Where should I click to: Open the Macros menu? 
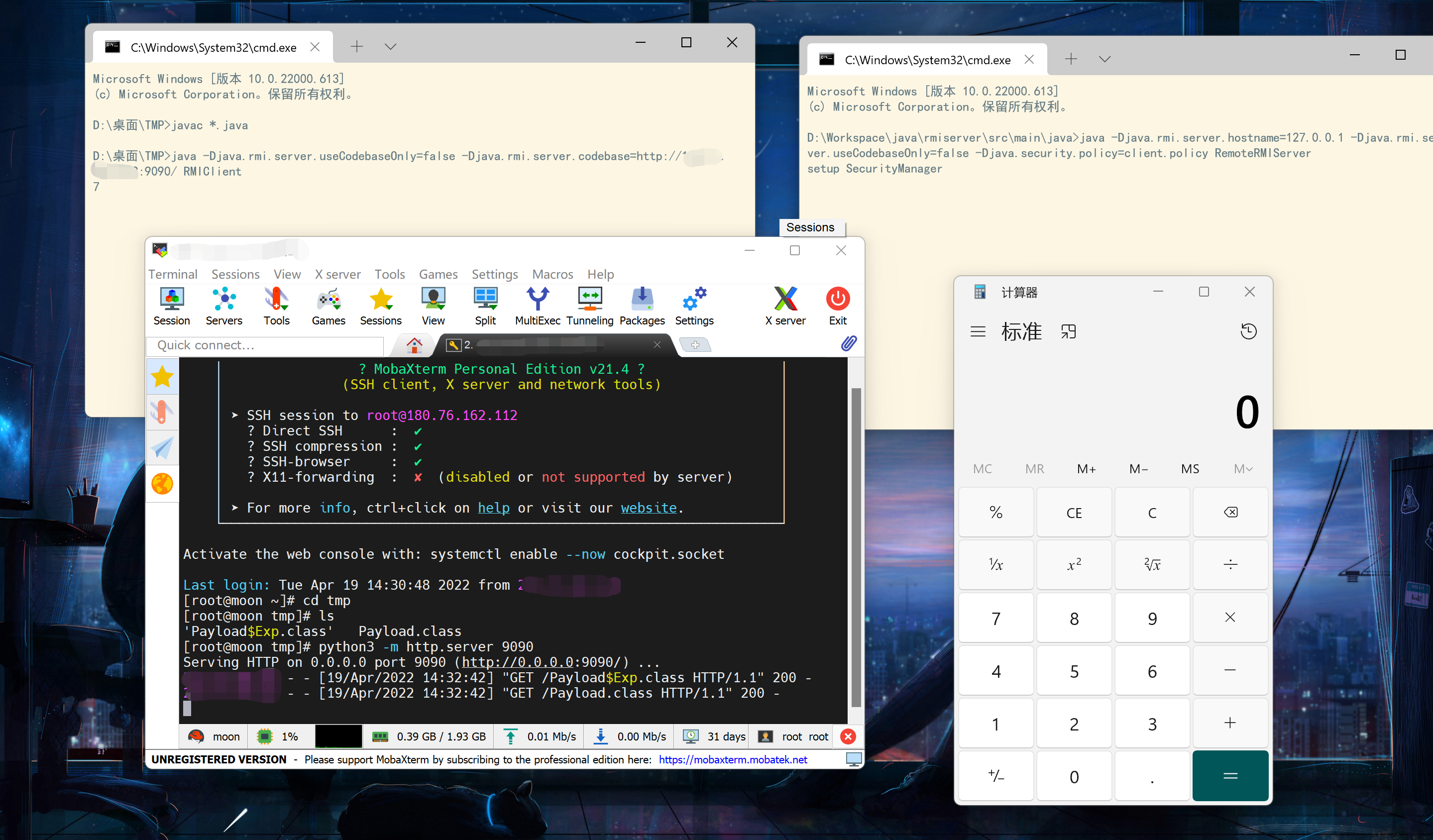coord(552,274)
